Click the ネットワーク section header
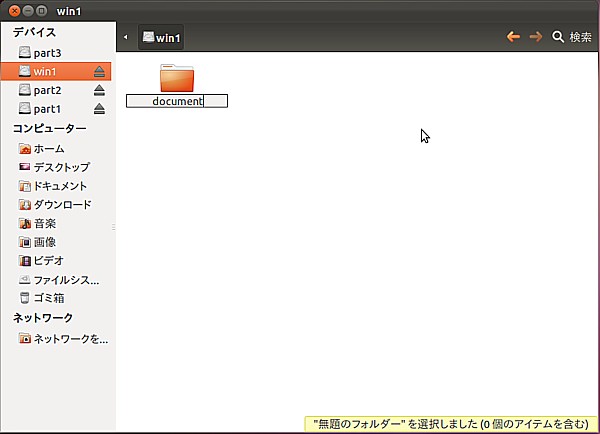Viewport: 600px width, 434px height. coord(42,318)
